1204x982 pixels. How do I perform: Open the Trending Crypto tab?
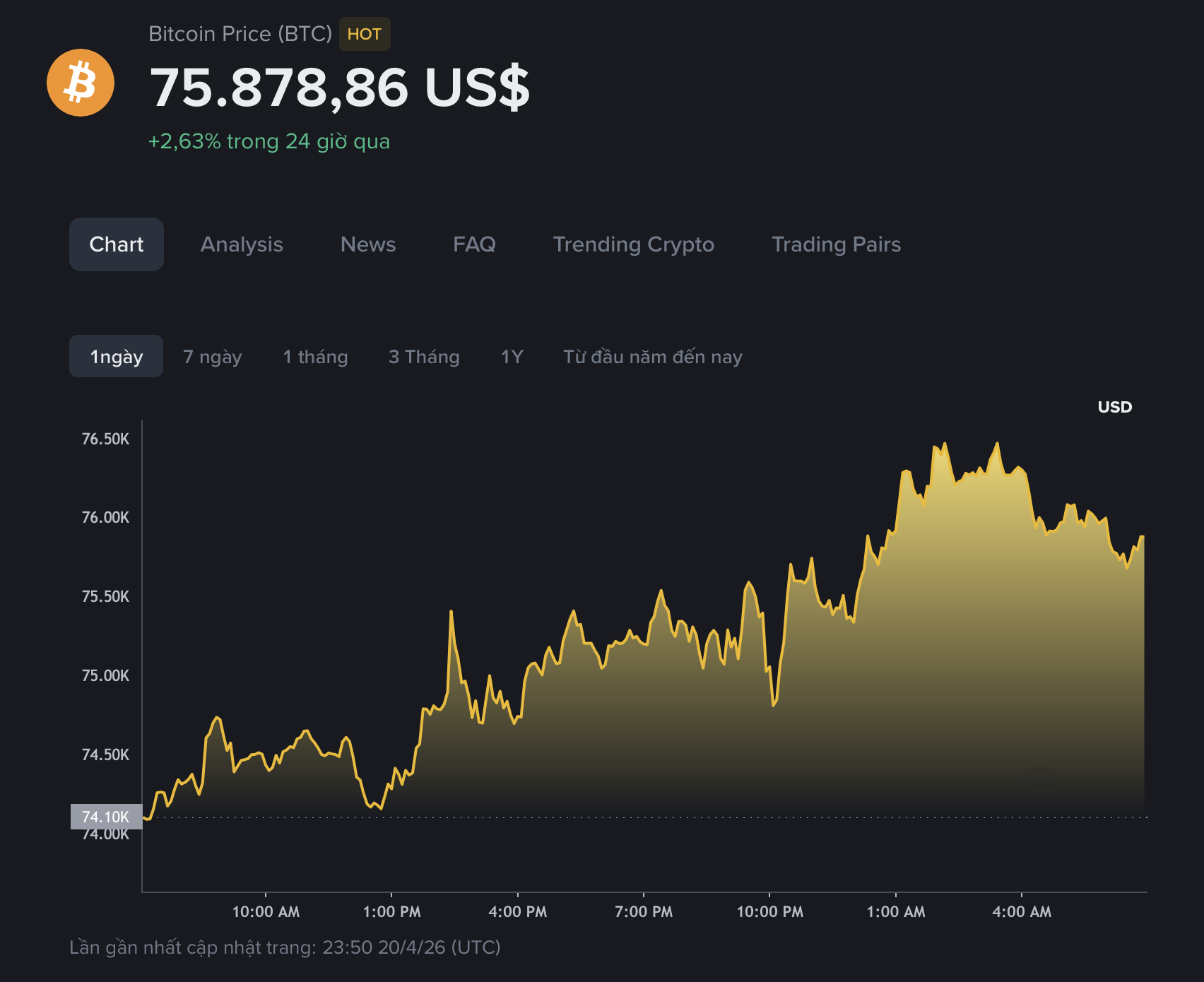click(634, 244)
